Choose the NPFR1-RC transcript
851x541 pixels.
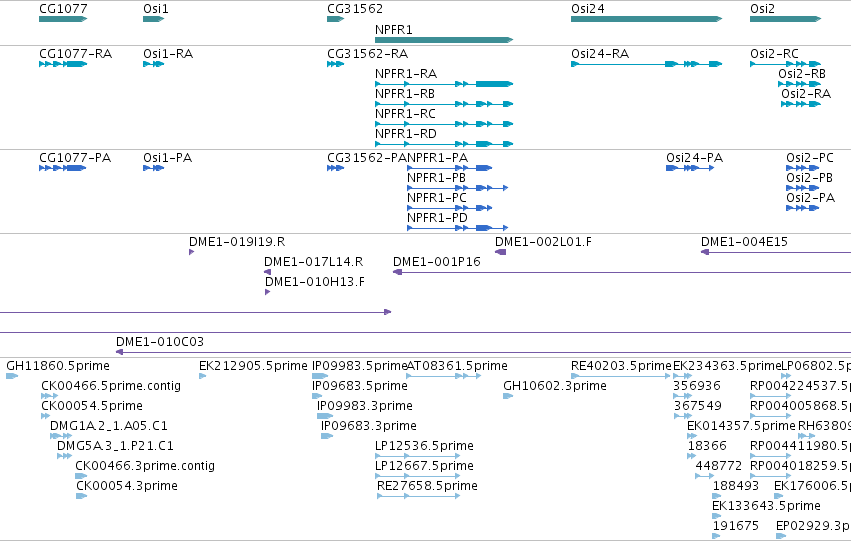[444, 124]
